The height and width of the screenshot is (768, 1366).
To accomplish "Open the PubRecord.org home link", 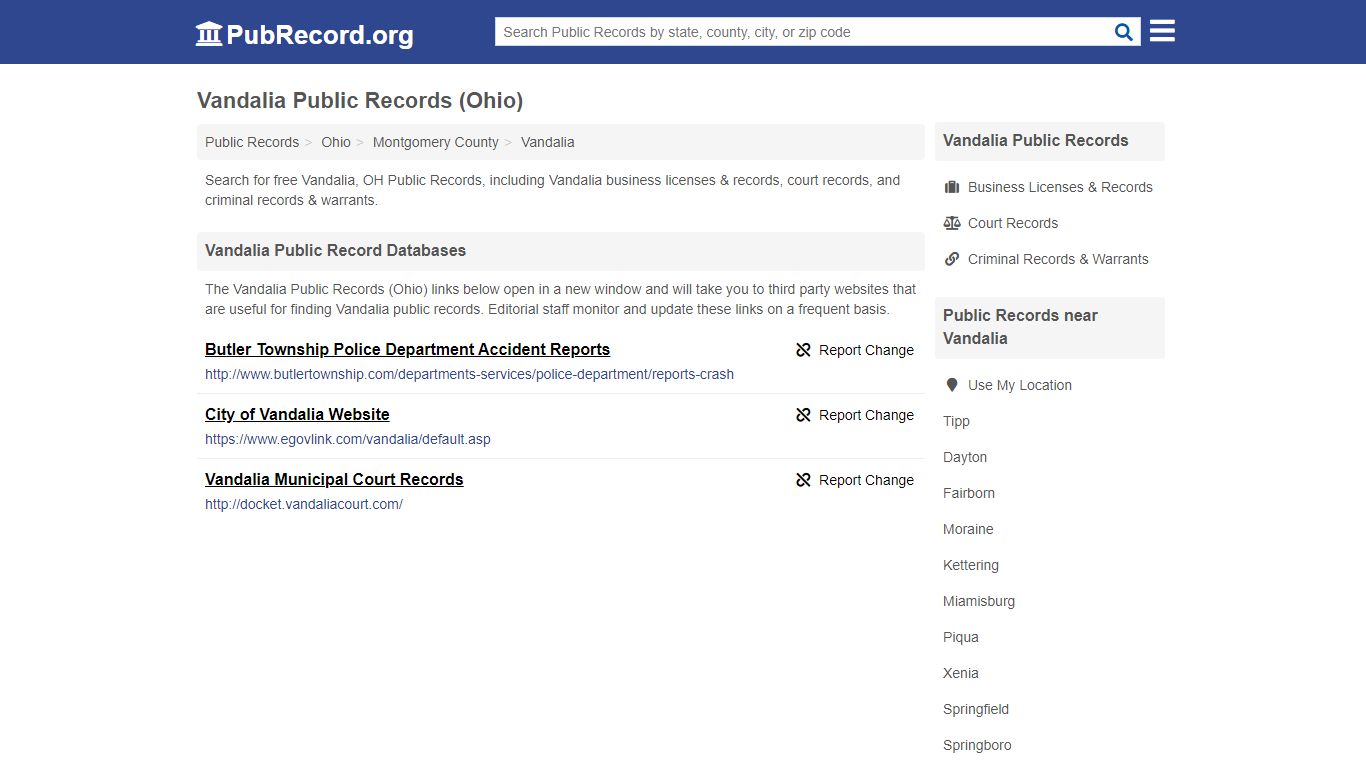I will pyautogui.click(x=304, y=34).
